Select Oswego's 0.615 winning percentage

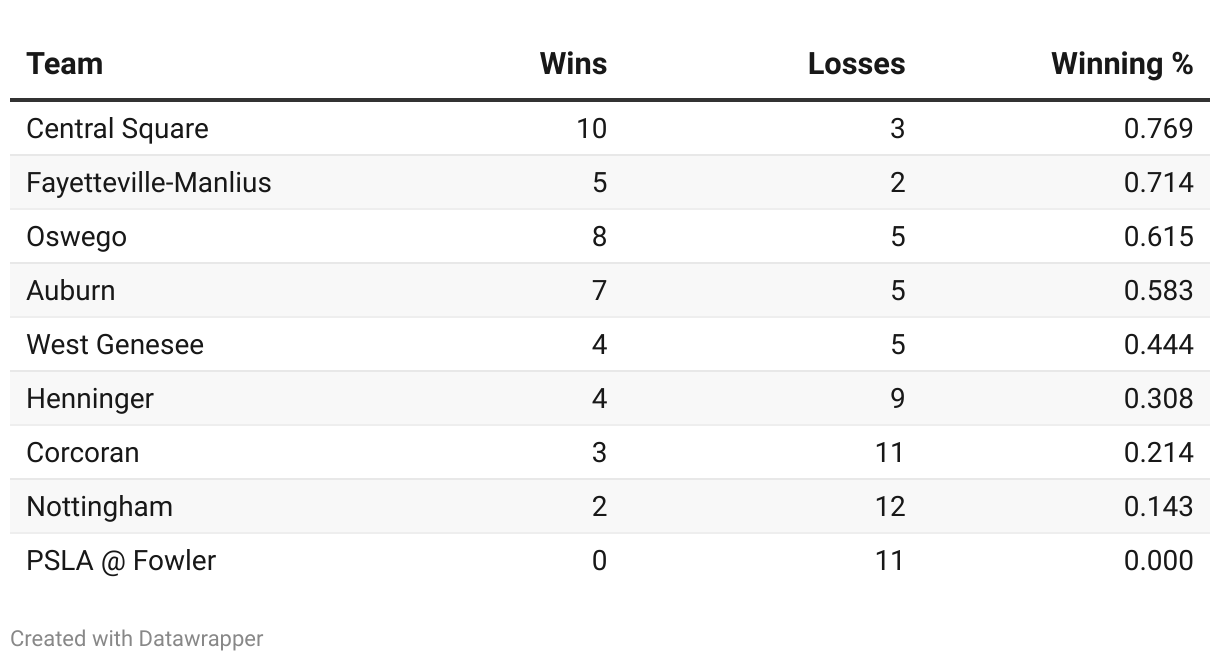(x=1158, y=237)
